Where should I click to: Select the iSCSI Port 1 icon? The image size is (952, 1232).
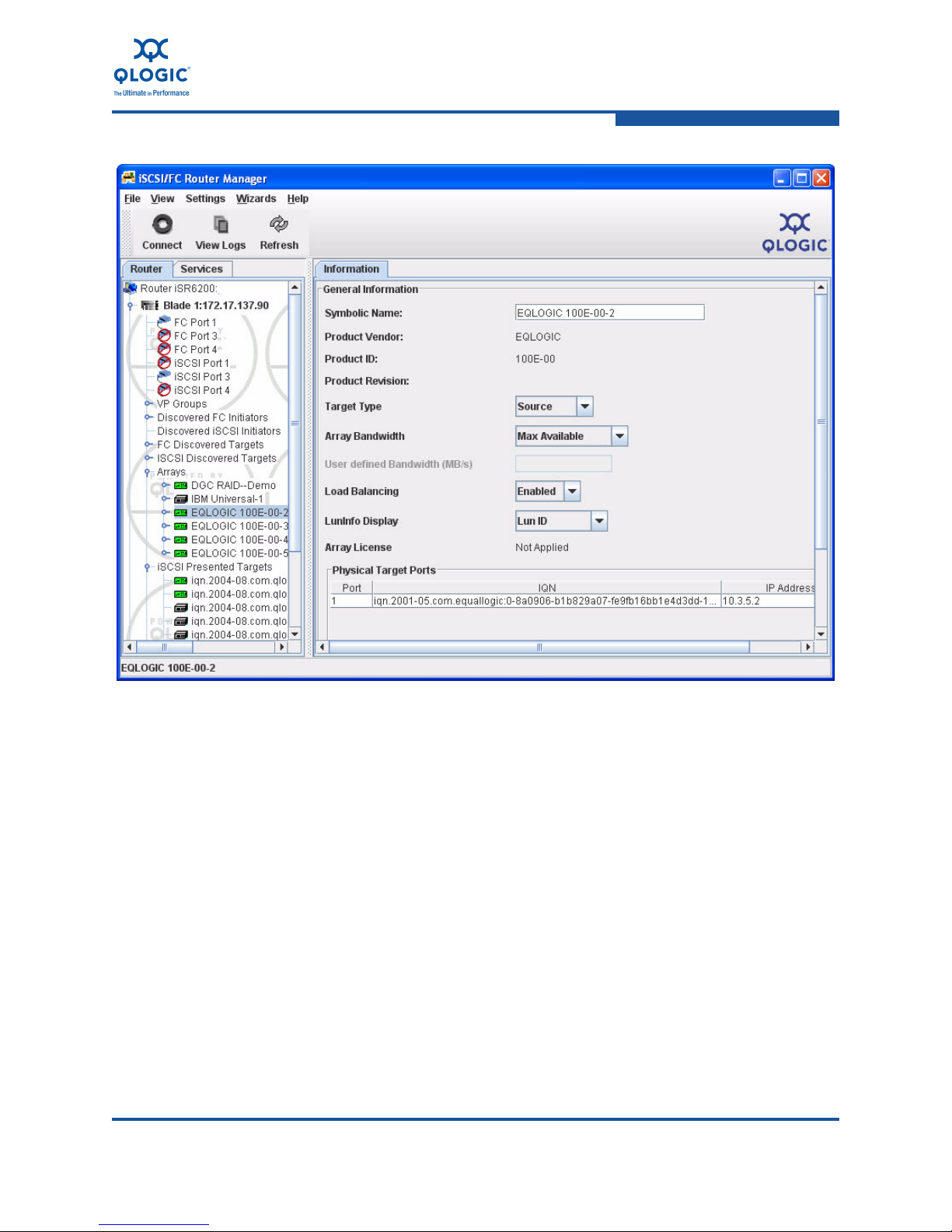coord(164,363)
